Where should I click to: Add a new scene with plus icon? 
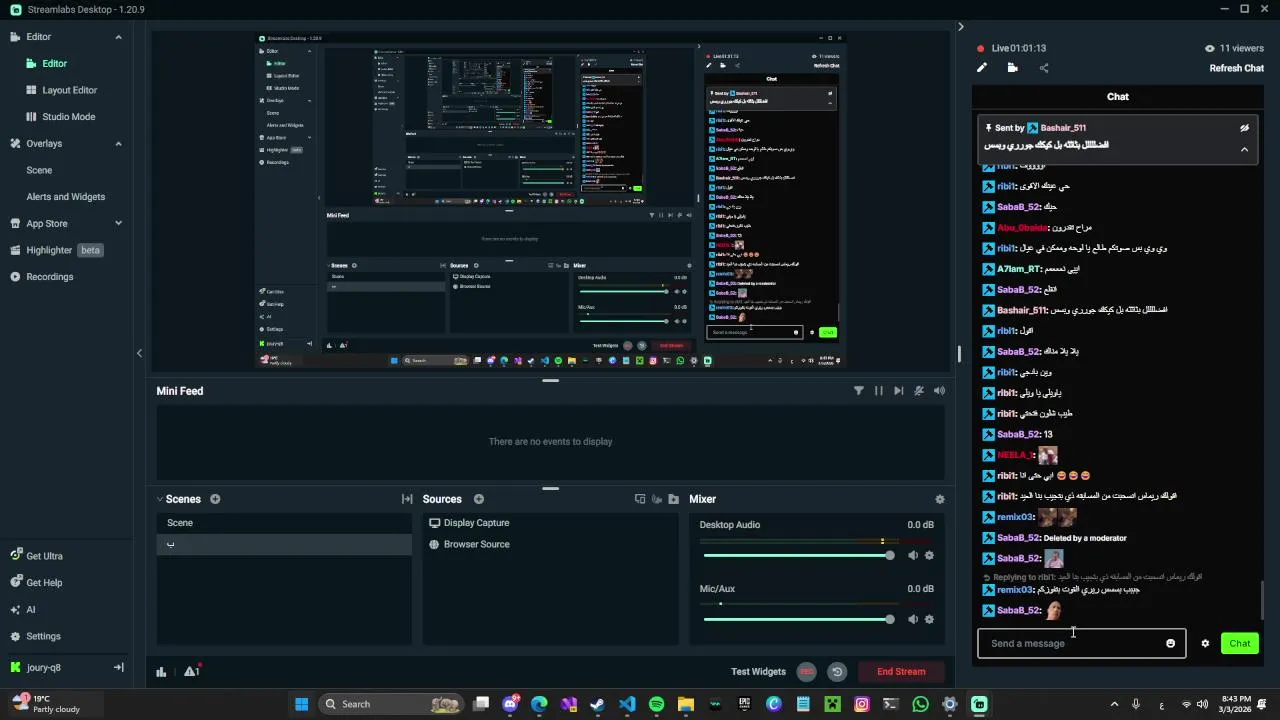(215, 499)
